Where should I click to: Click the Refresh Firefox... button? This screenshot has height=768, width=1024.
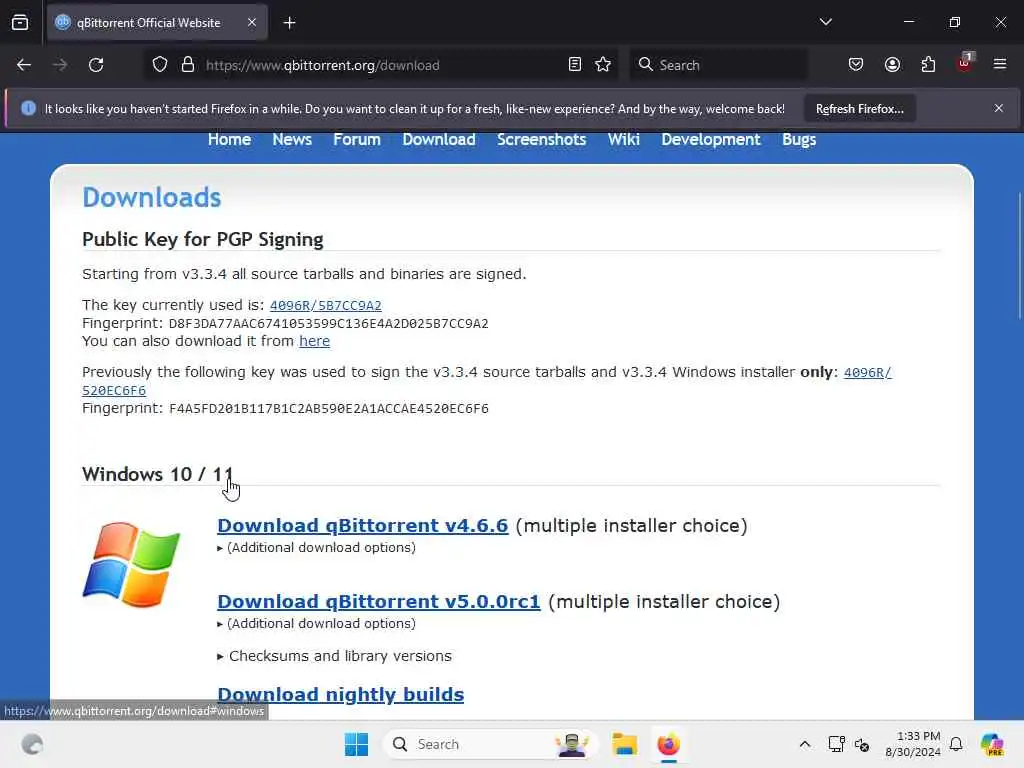tap(859, 109)
